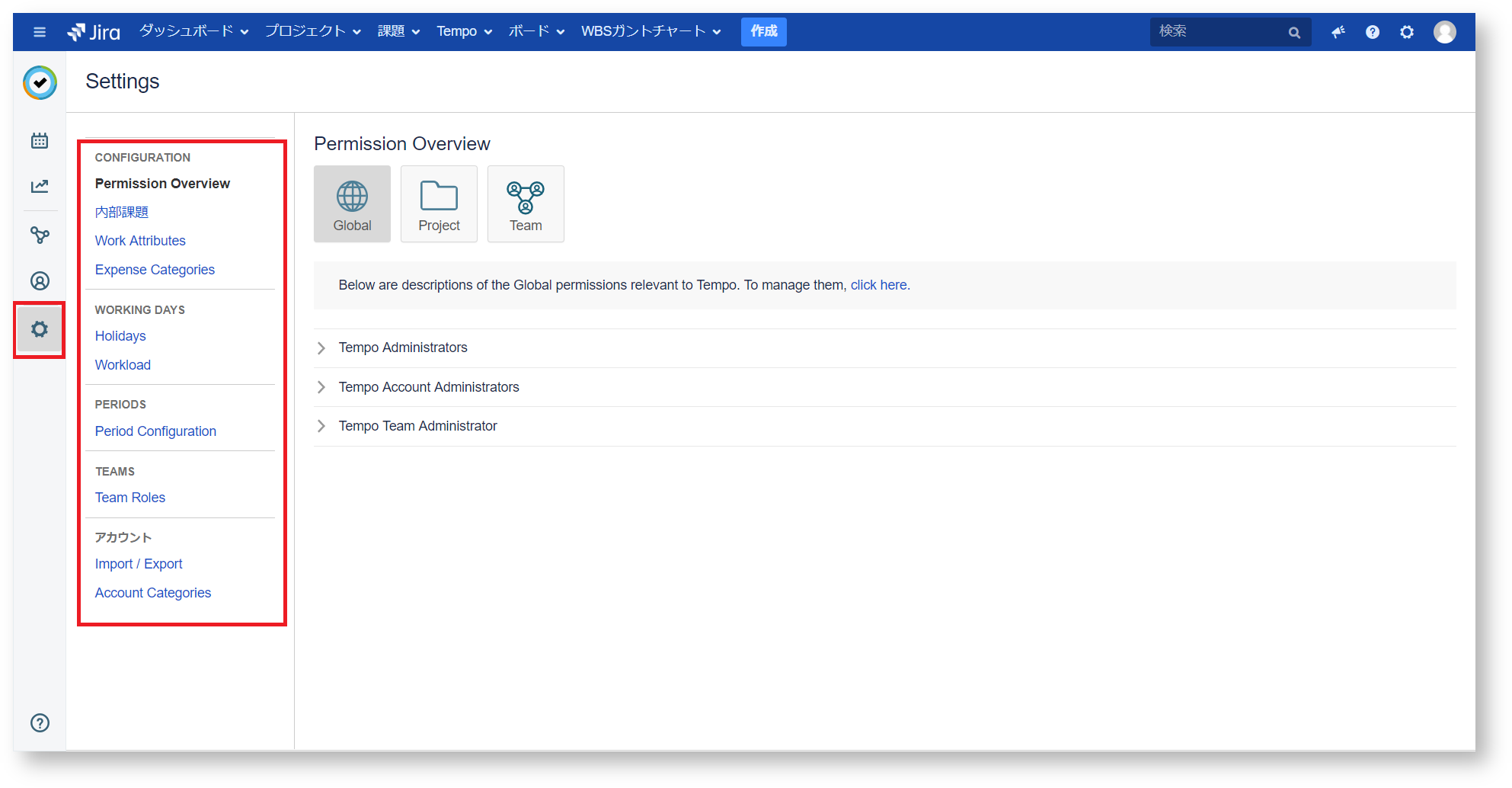Follow the 'click here' link
Image resolution: width=1512 pixels, height=788 pixels.
(x=878, y=285)
